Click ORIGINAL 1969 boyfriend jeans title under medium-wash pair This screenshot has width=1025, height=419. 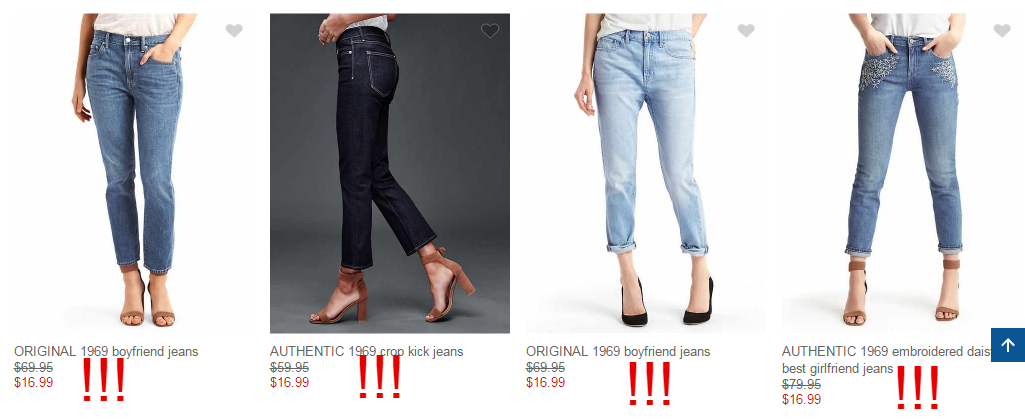(106, 352)
